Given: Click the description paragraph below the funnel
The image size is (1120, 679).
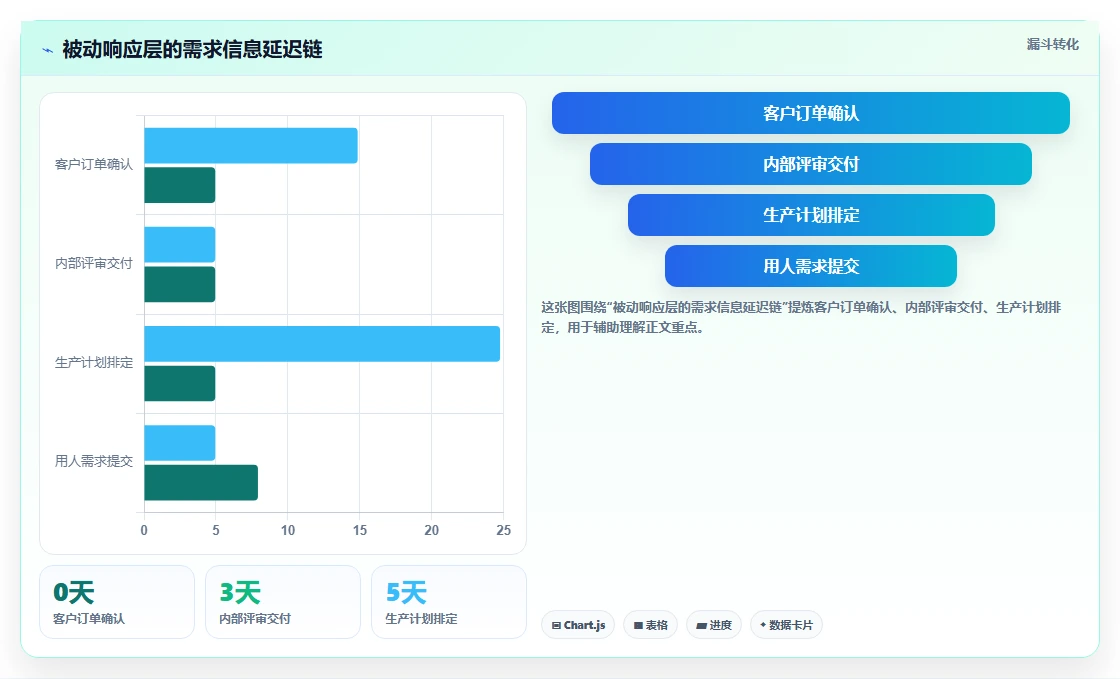Looking at the screenshot, I should (801, 317).
